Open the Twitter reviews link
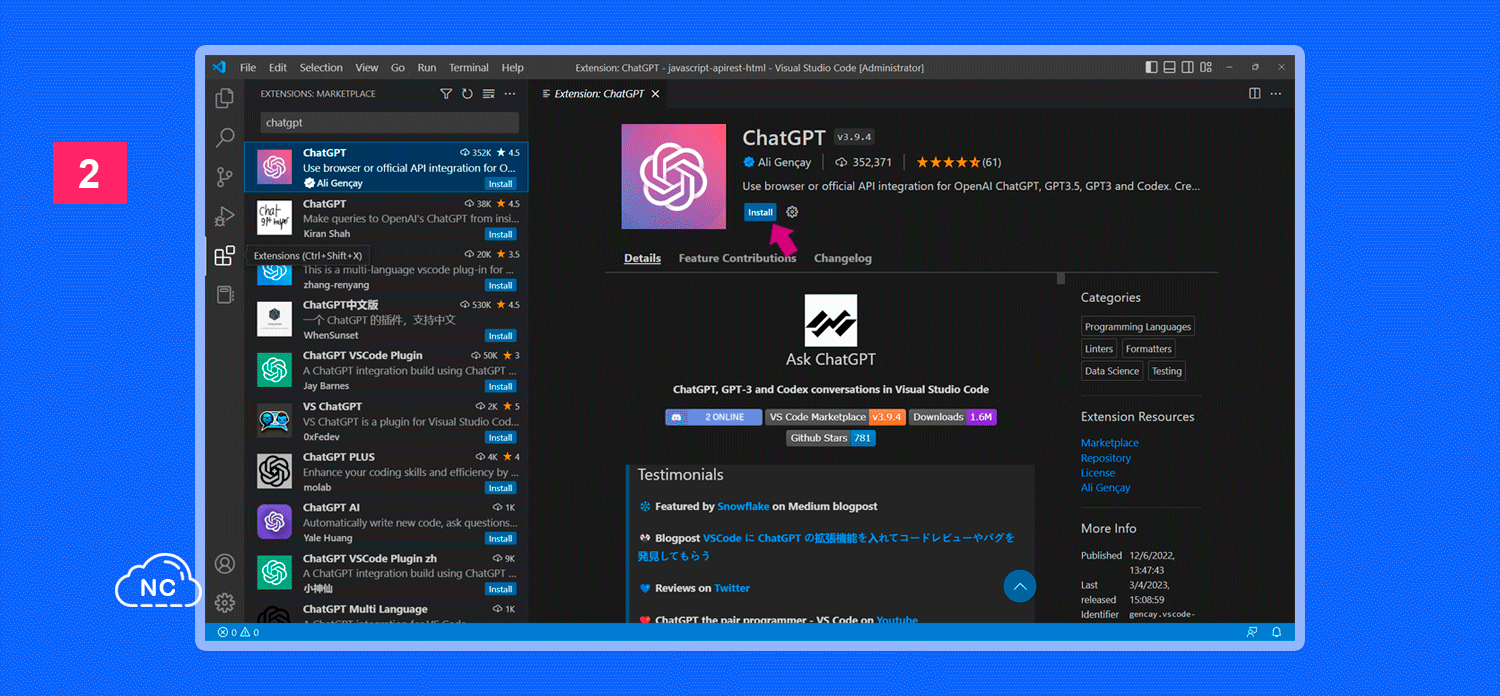The height and width of the screenshot is (696, 1500). (732, 588)
